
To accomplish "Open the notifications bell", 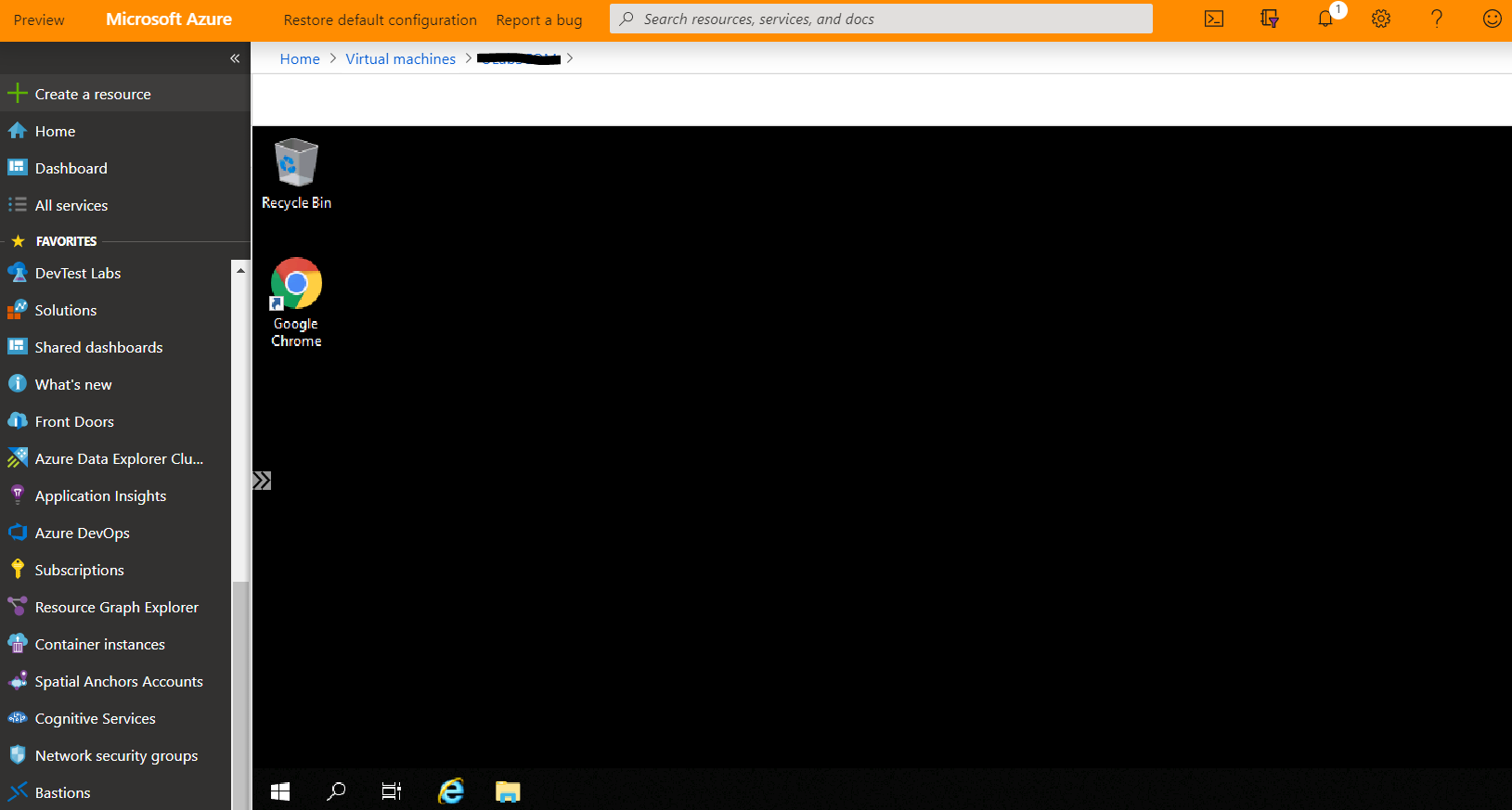I will (x=1325, y=19).
